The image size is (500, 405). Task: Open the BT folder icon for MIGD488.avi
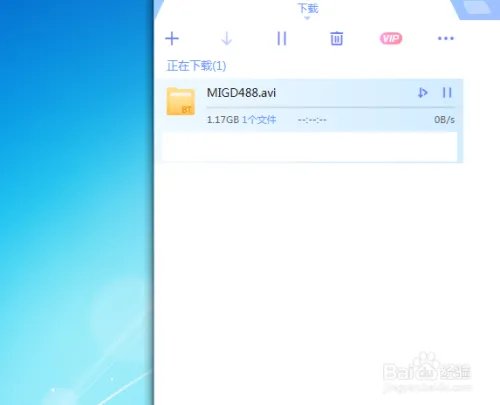(x=181, y=101)
